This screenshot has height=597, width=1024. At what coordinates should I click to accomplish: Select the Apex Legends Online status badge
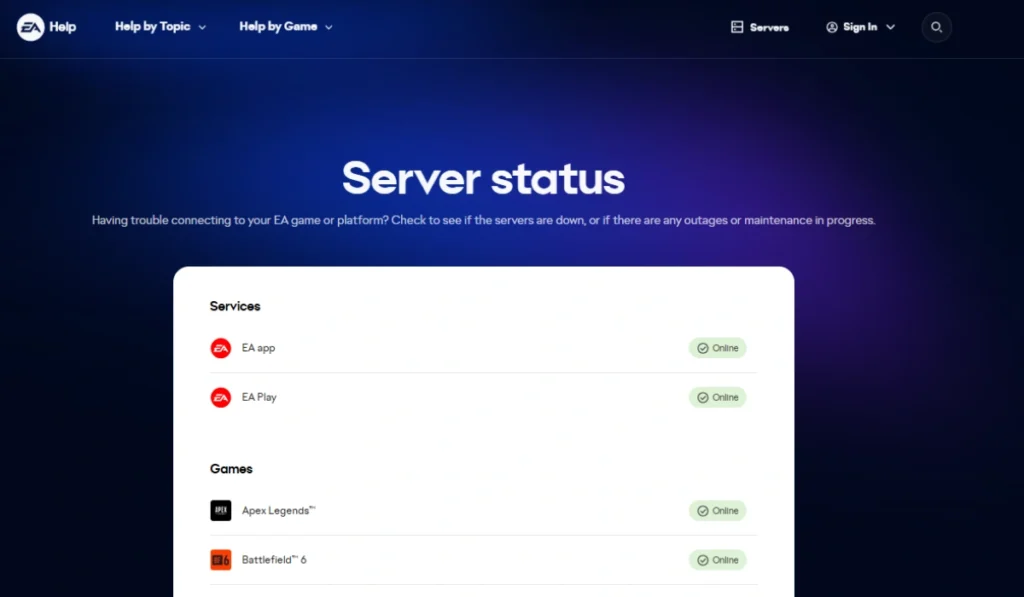tap(718, 511)
